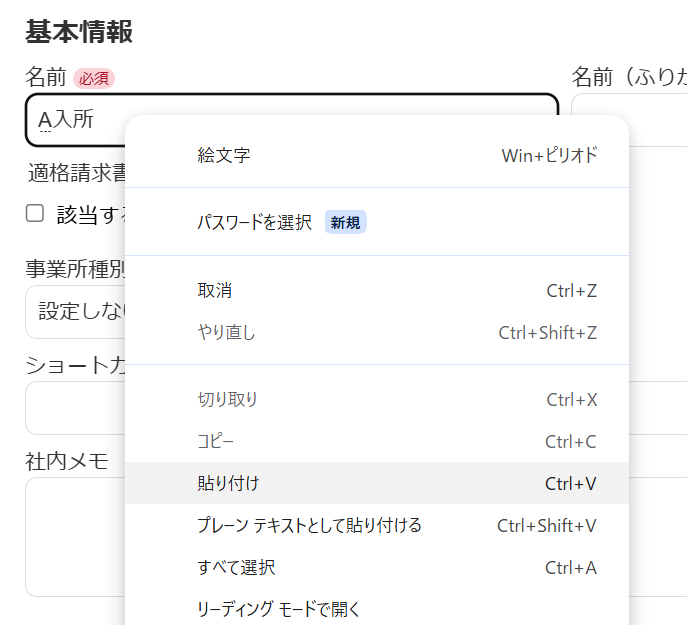This screenshot has width=687, height=625.
Task: Click 取消 (Undo) in context menu
Action: tap(377, 291)
